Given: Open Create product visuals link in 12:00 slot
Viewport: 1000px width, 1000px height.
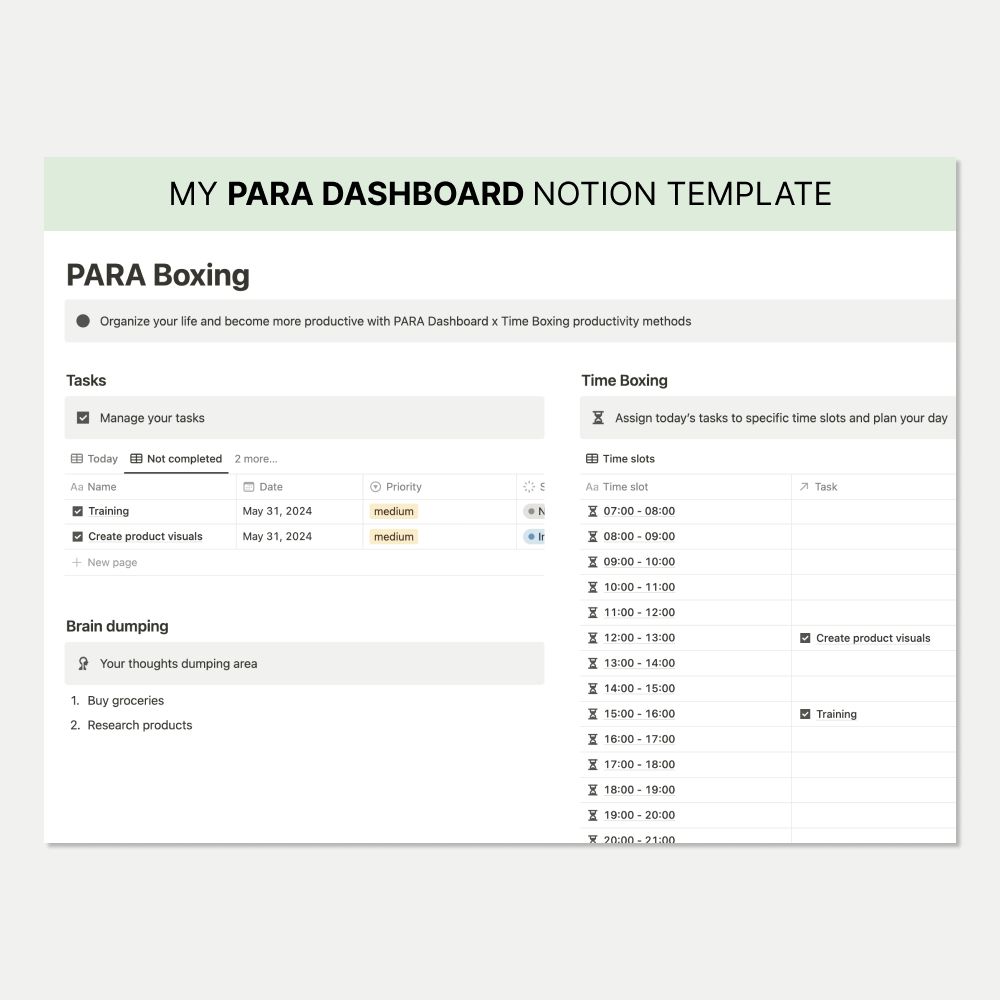Looking at the screenshot, I should (873, 638).
